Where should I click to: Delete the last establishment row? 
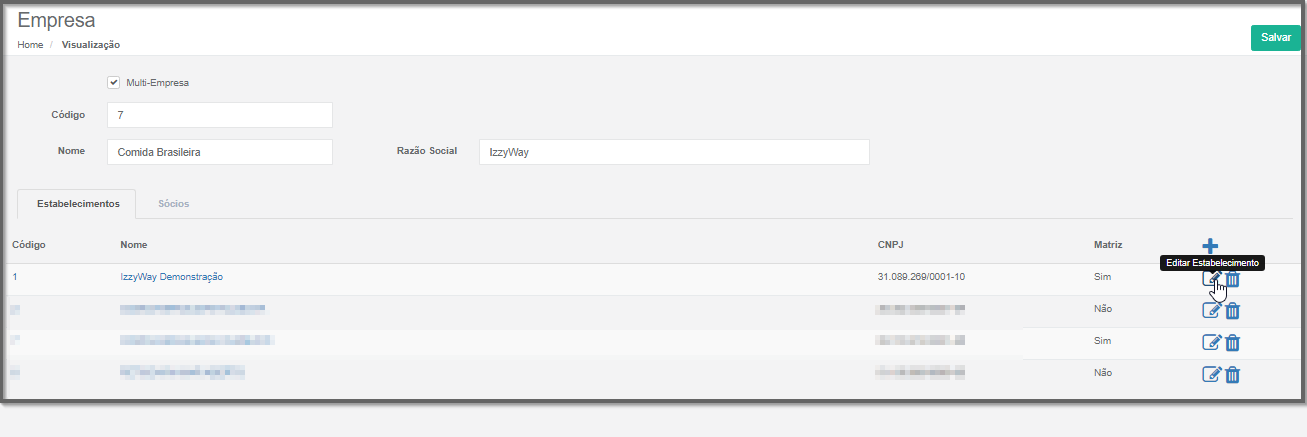click(1233, 375)
